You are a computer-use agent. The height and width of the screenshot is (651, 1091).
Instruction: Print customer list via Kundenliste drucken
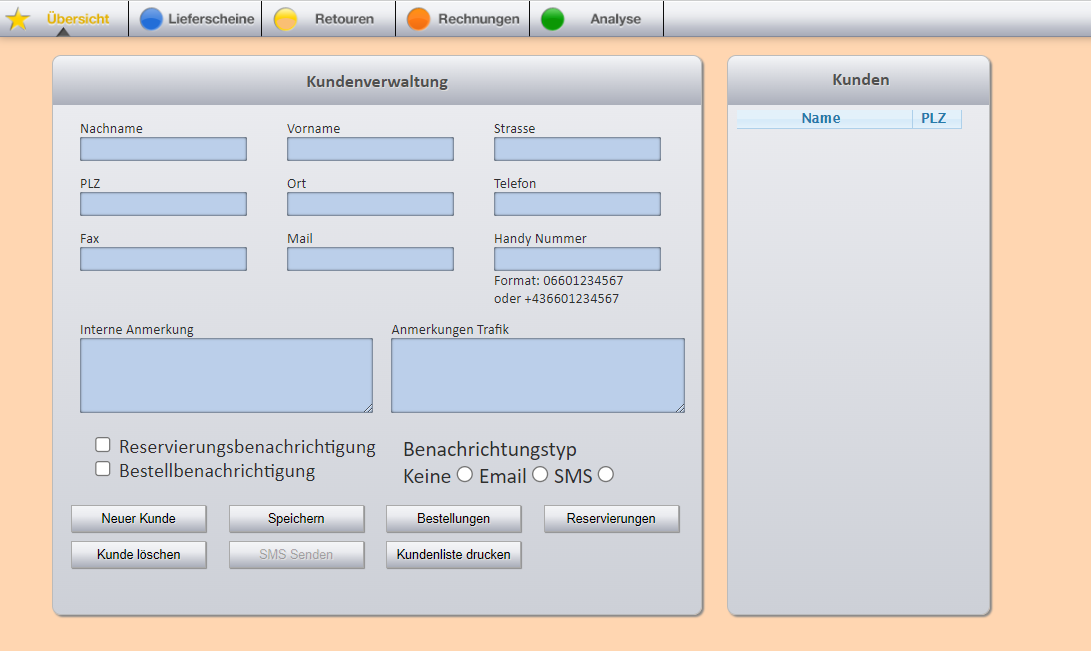tap(453, 555)
